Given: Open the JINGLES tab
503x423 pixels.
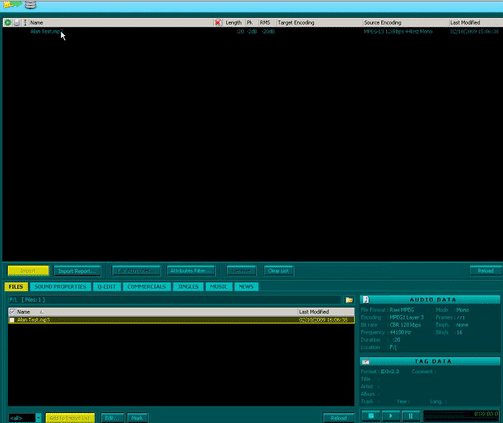Looking at the screenshot, I should coord(188,287).
